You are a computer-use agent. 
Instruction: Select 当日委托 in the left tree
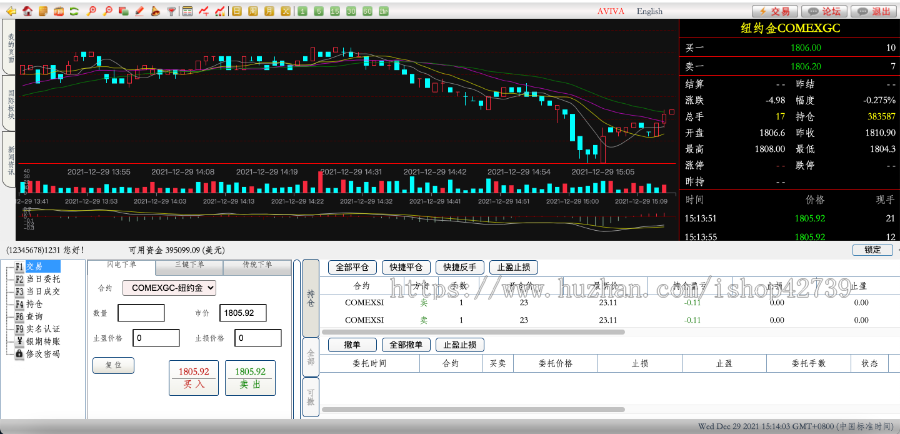[x=42, y=279]
